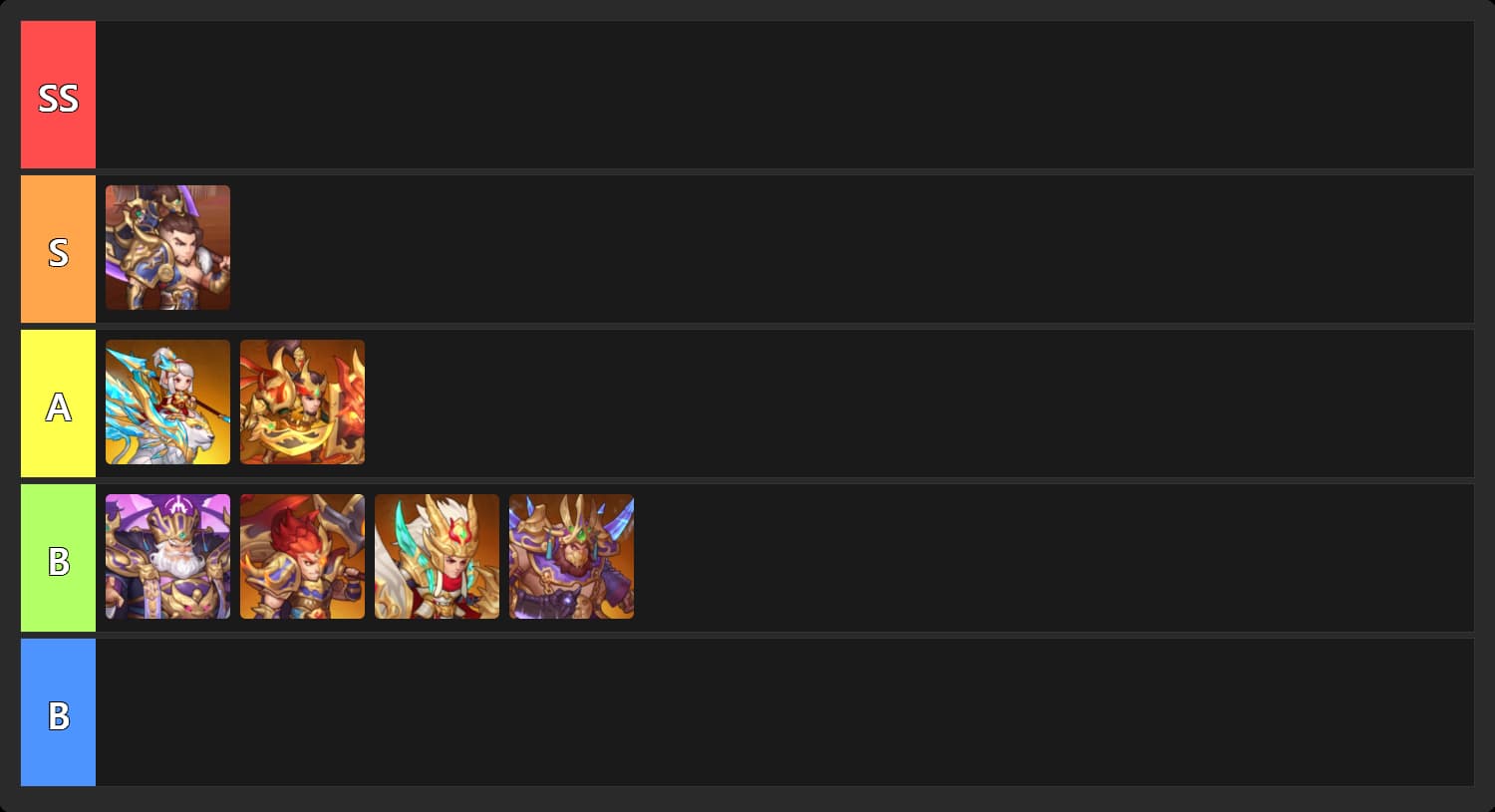Choose the golden-helmet warrior with red scarf
Viewport: 1495px width, 812px height.
click(437, 556)
